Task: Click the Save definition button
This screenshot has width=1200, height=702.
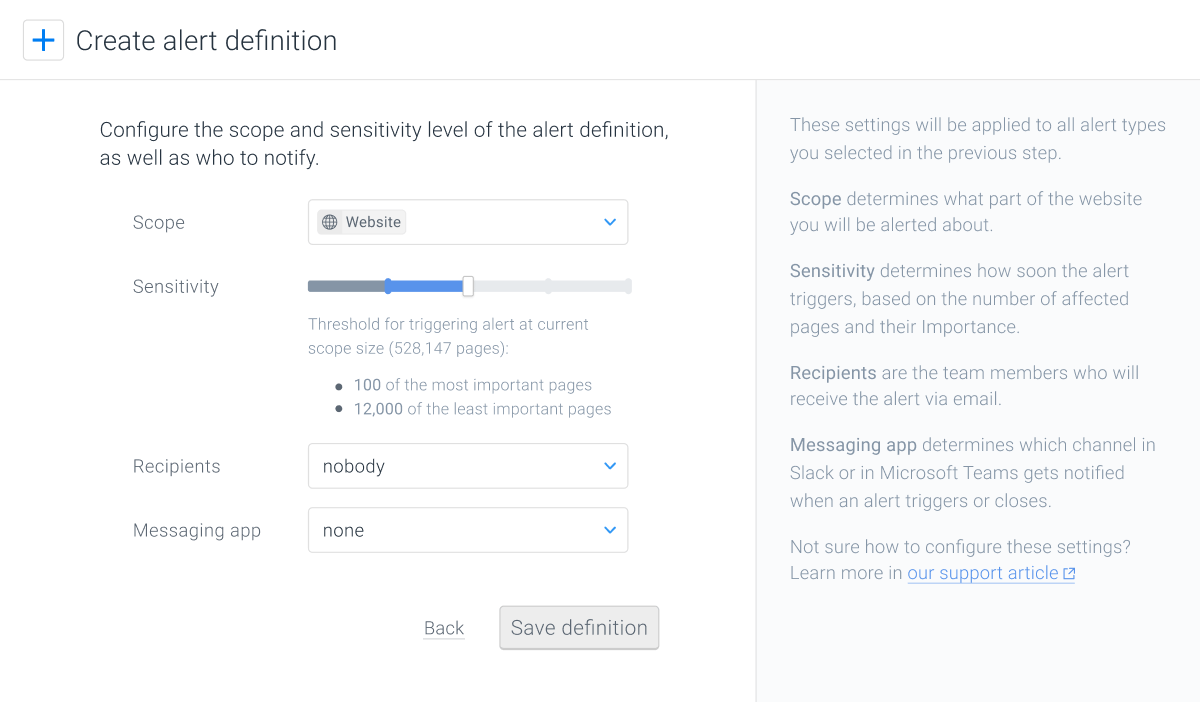Action: pos(579,628)
